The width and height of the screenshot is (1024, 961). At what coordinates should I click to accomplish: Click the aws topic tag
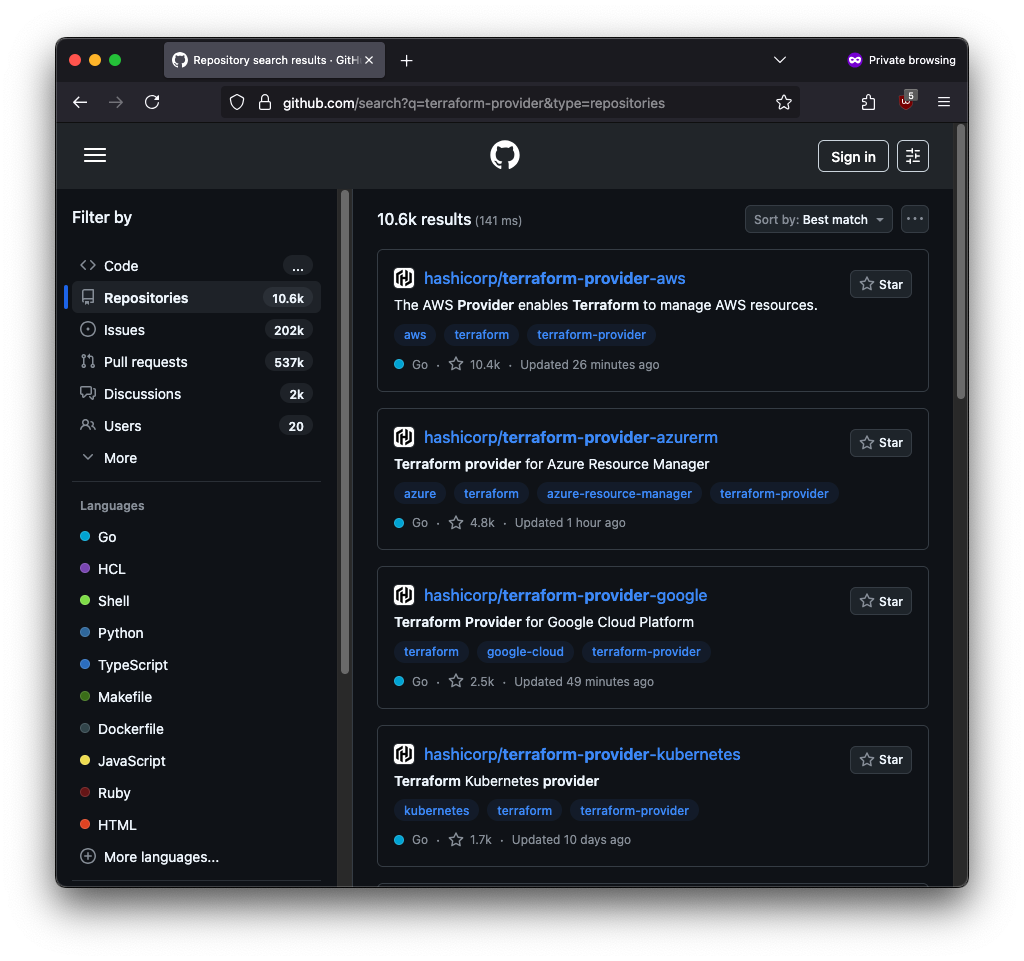(415, 335)
